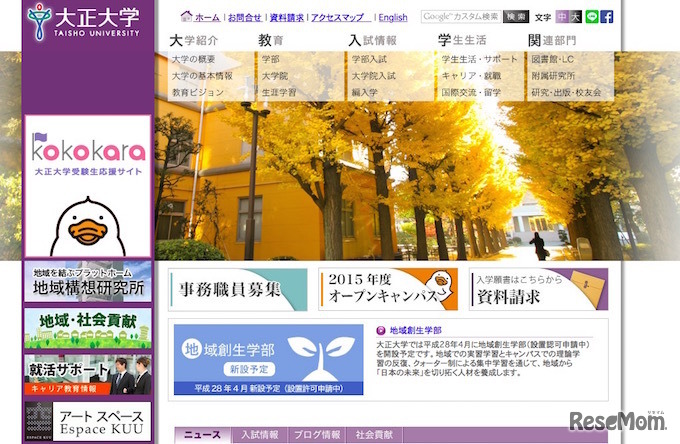Switch to the ブログ情報 tab
The width and height of the screenshot is (680, 444).
317,435
